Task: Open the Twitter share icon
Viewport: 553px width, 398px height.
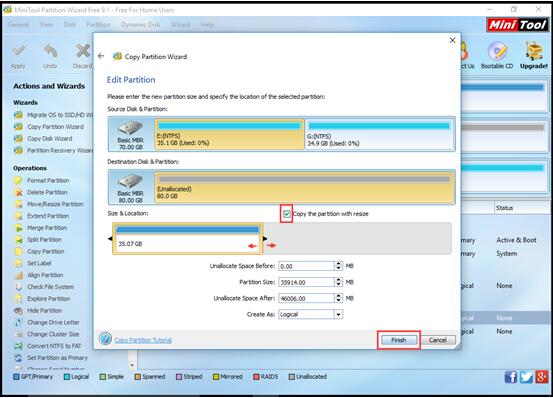Action: 526,377
